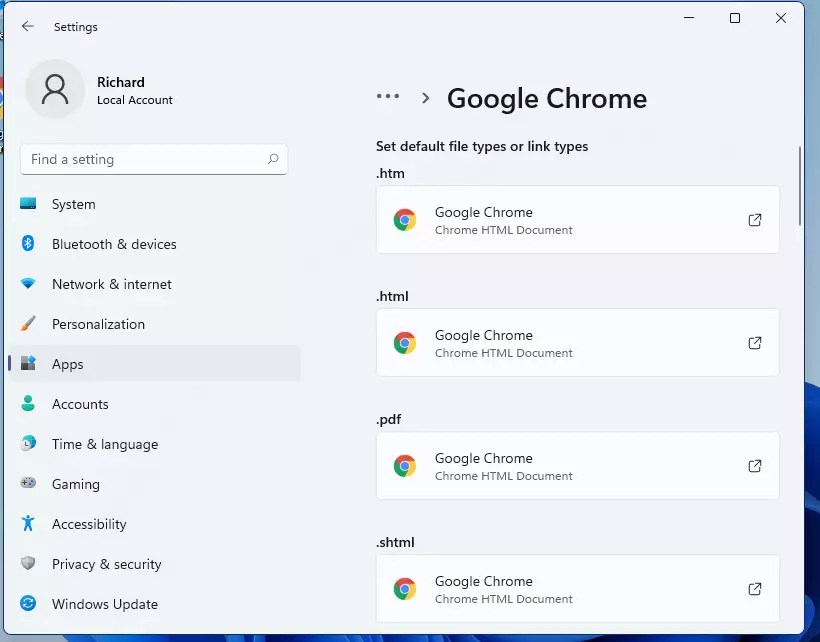Minimize the Settings window
This screenshot has width=820, height=642.
tap(689, 18)
